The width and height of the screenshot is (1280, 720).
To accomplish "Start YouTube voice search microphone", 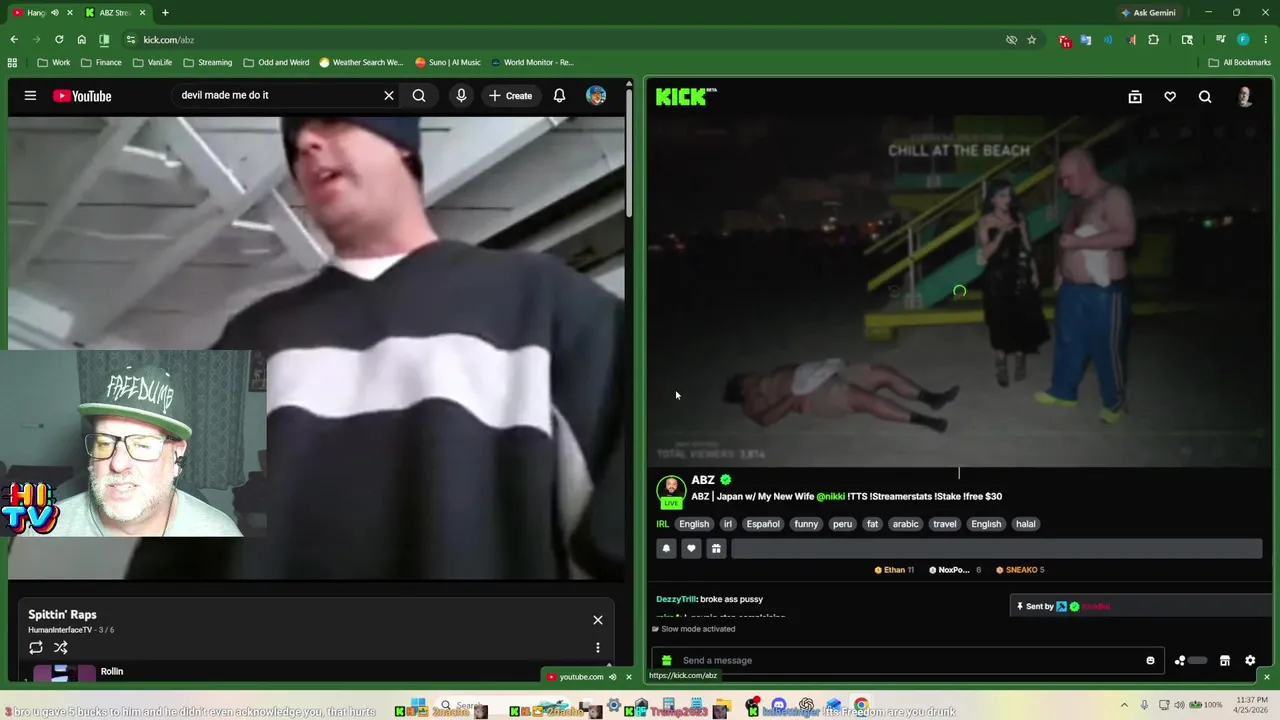I will 461,96.
